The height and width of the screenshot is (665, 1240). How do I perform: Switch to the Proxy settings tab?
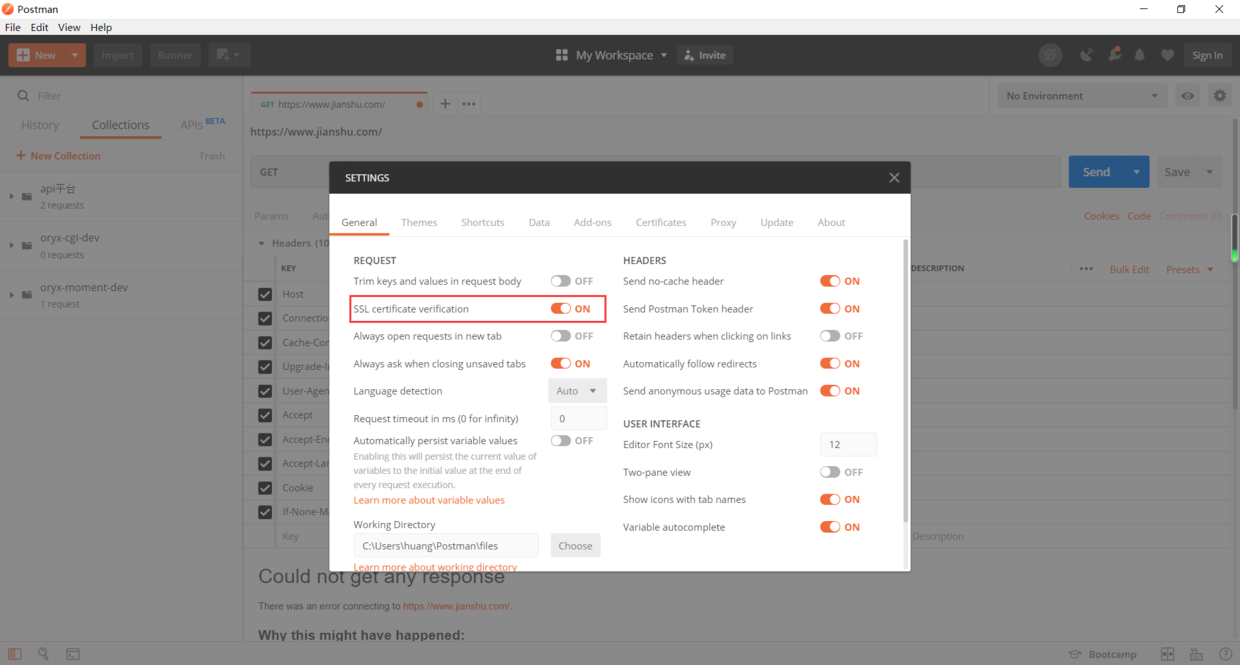tap(723, 222)
